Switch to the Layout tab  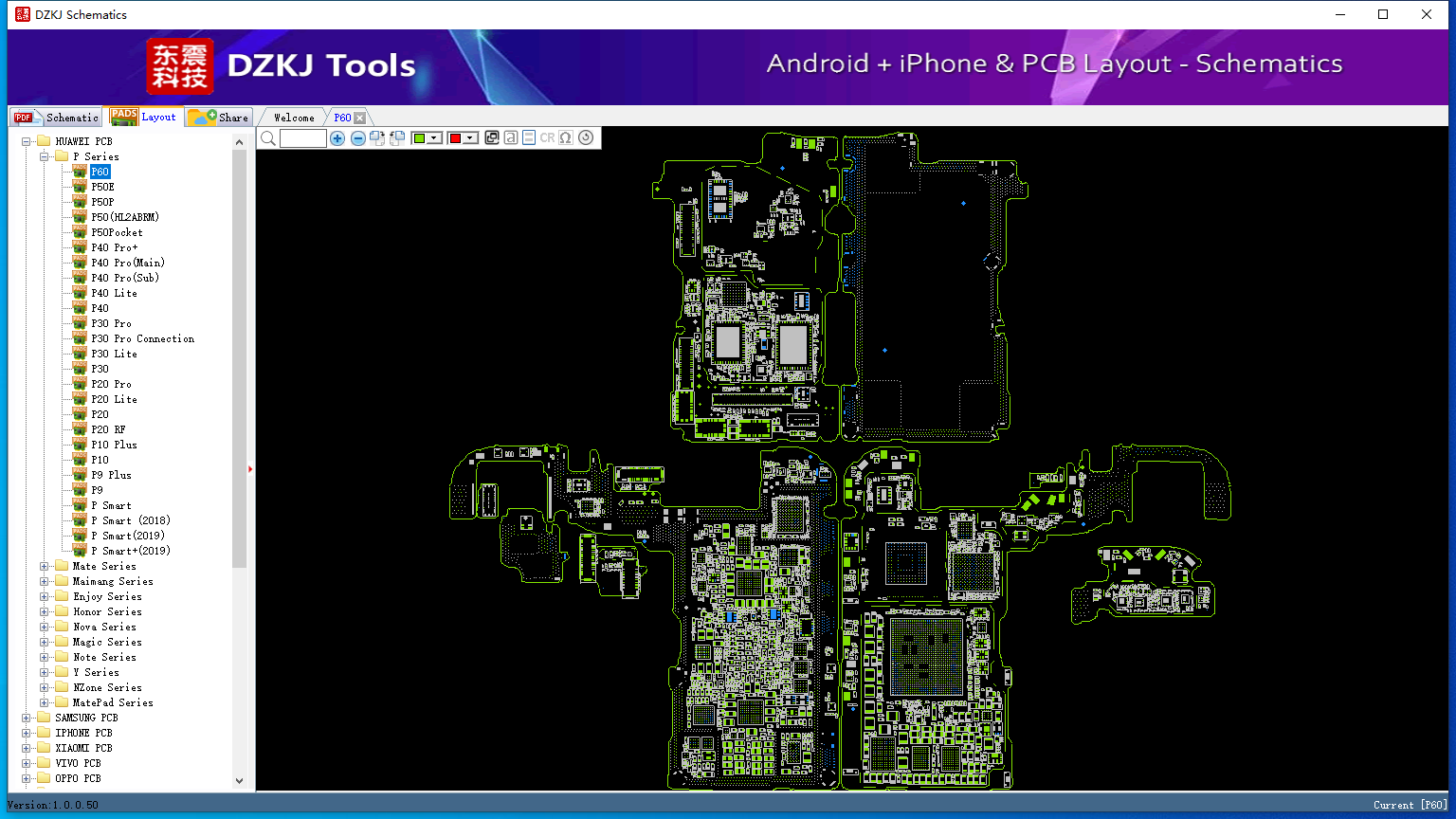pos(143,117)
